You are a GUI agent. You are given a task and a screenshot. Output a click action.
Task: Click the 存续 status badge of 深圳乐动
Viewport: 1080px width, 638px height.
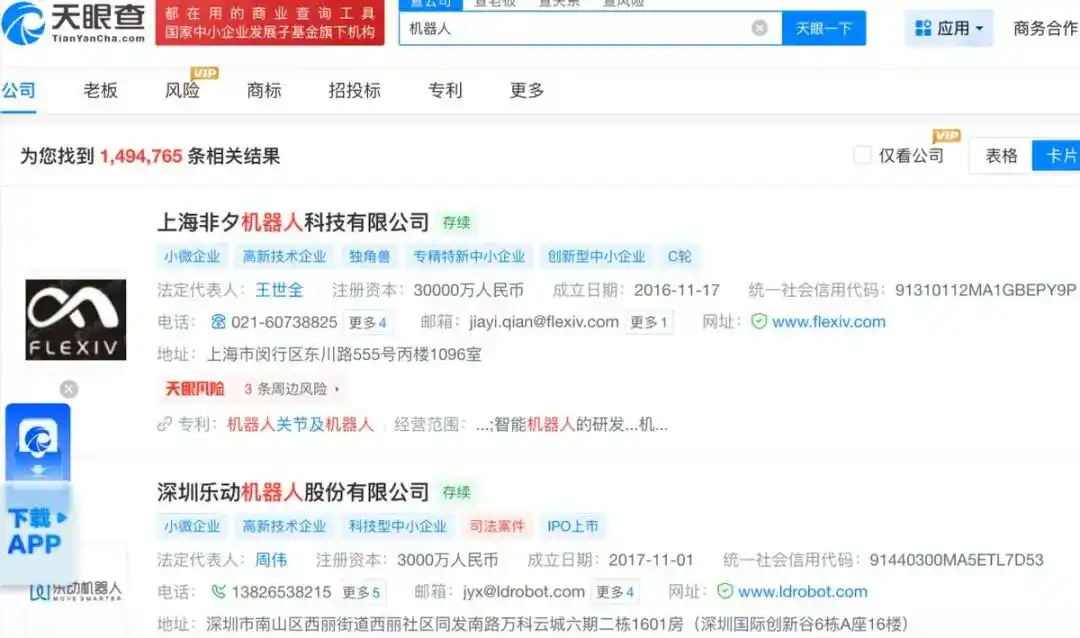pos(456,492)
